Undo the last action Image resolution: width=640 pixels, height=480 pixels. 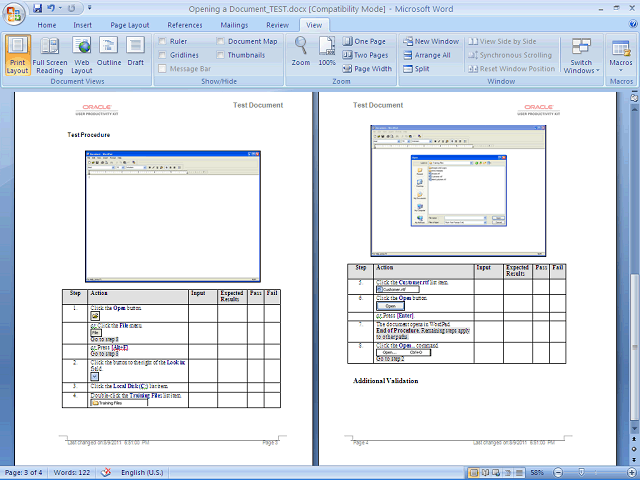pyautogui.click(x=51, y=8)
